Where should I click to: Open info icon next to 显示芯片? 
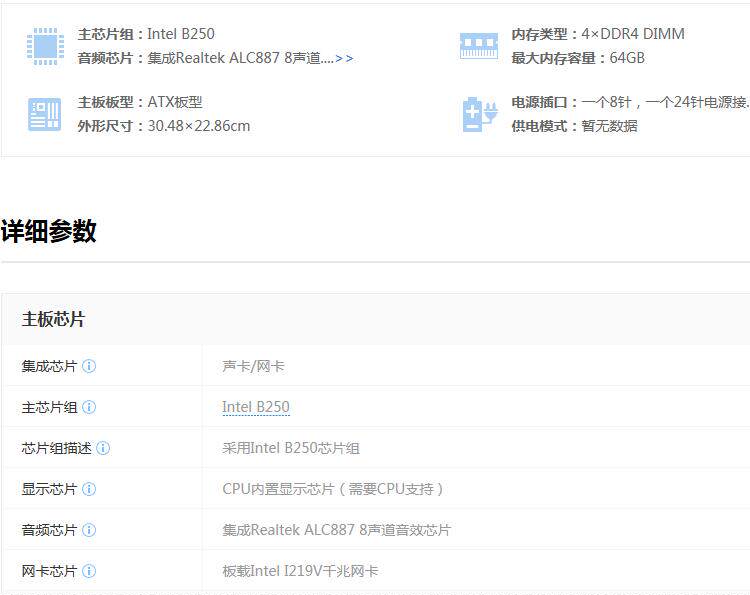tap(89, 489)
